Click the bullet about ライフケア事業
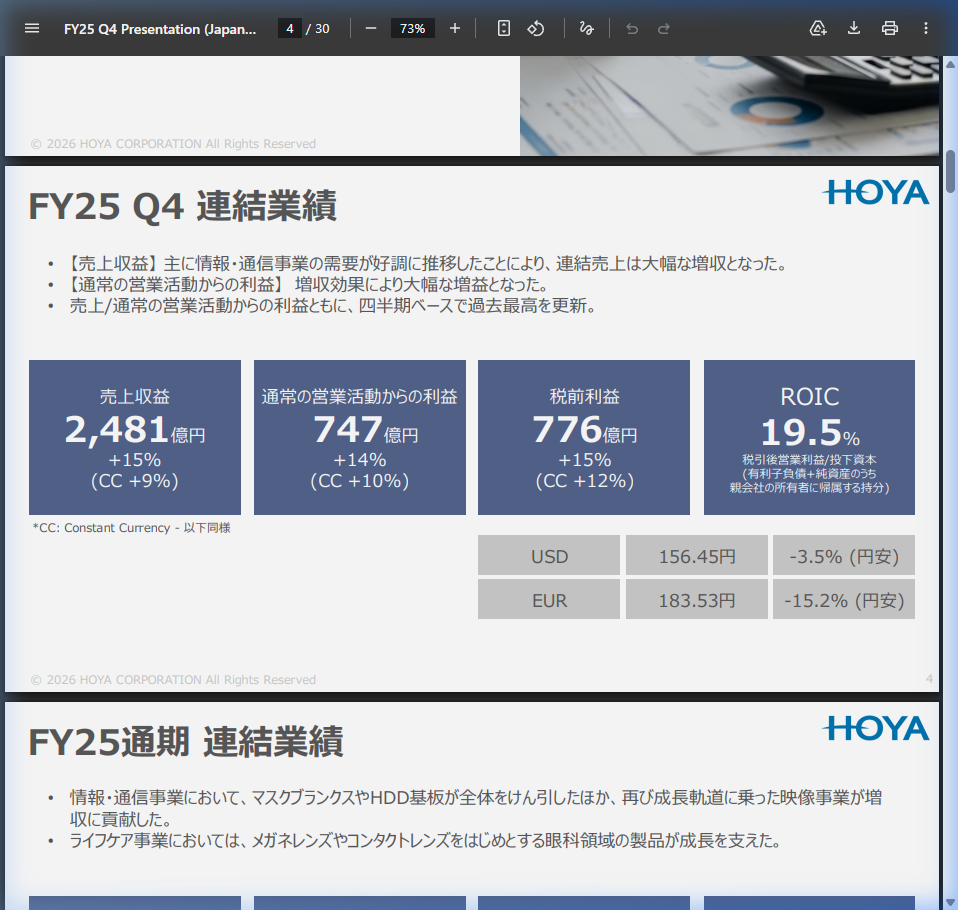Image resolution: width=958 pixels, height=910 pixels. [x=426, y=840]
